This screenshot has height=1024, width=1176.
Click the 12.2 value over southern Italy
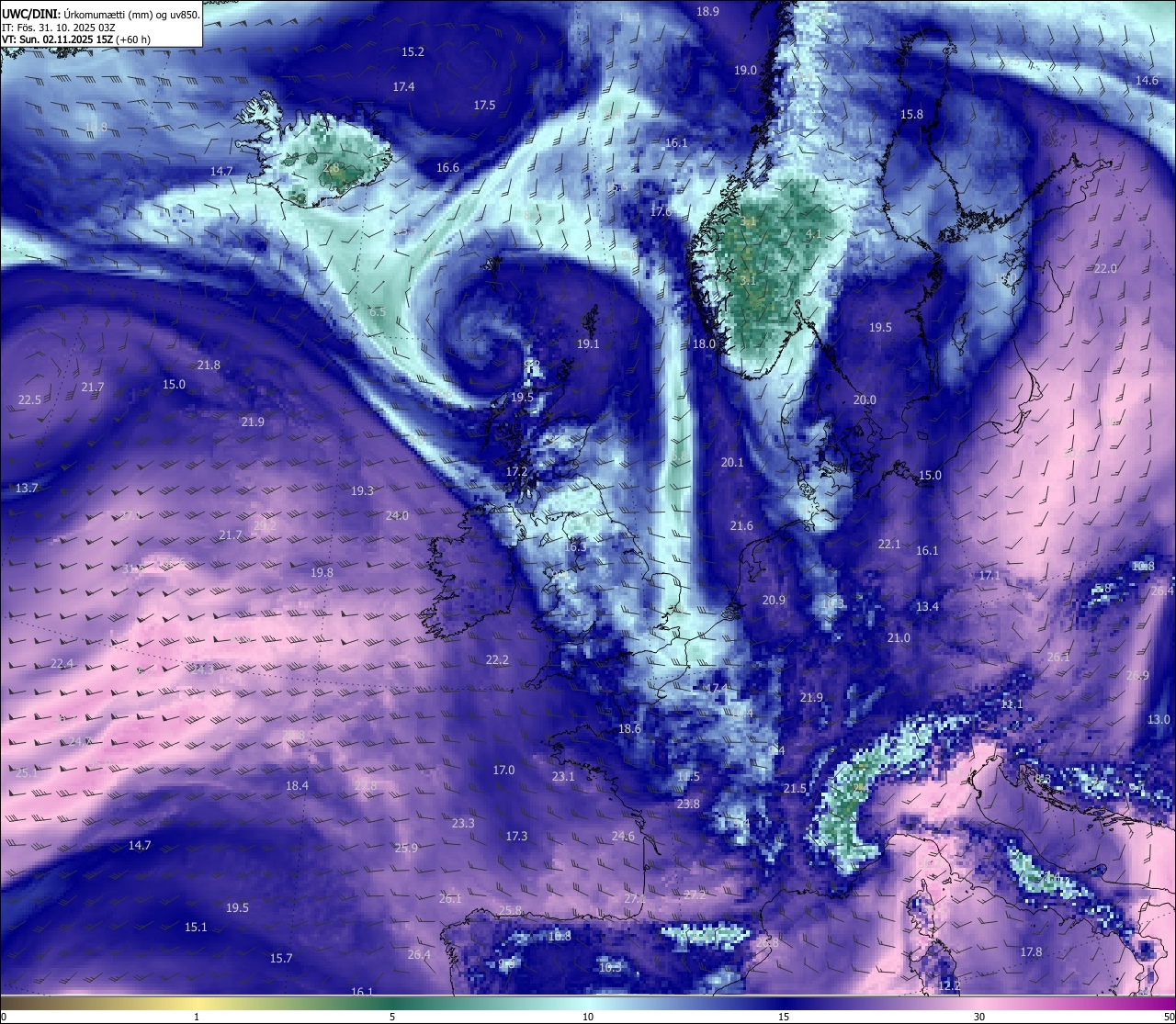(950, 986)
